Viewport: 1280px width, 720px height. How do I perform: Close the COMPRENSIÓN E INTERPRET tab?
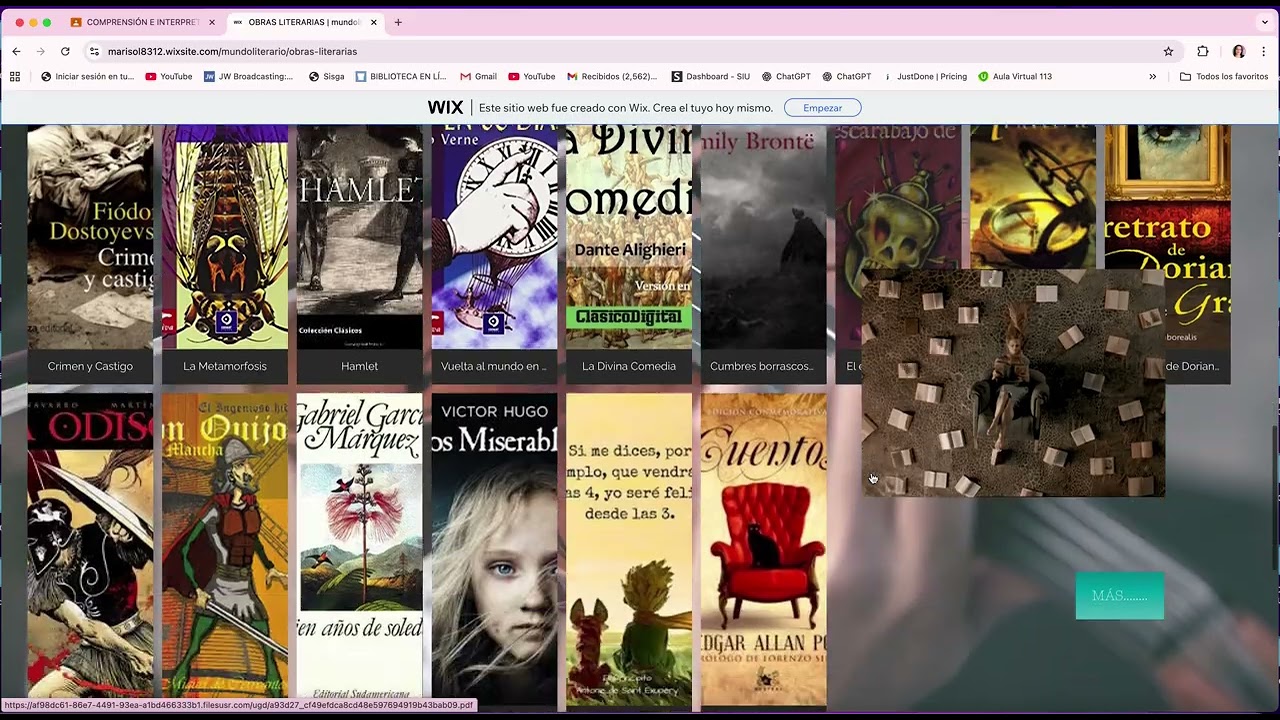click(212, 22)
